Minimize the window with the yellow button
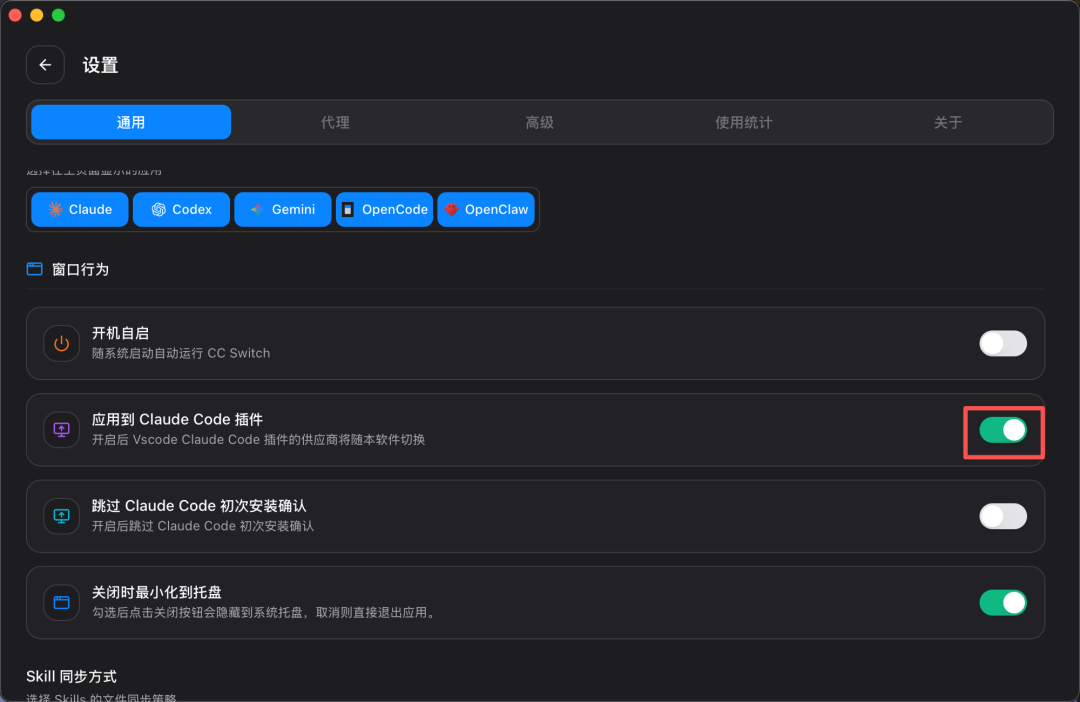Screen dimensions: 1080x702 (x=37, y=15)
